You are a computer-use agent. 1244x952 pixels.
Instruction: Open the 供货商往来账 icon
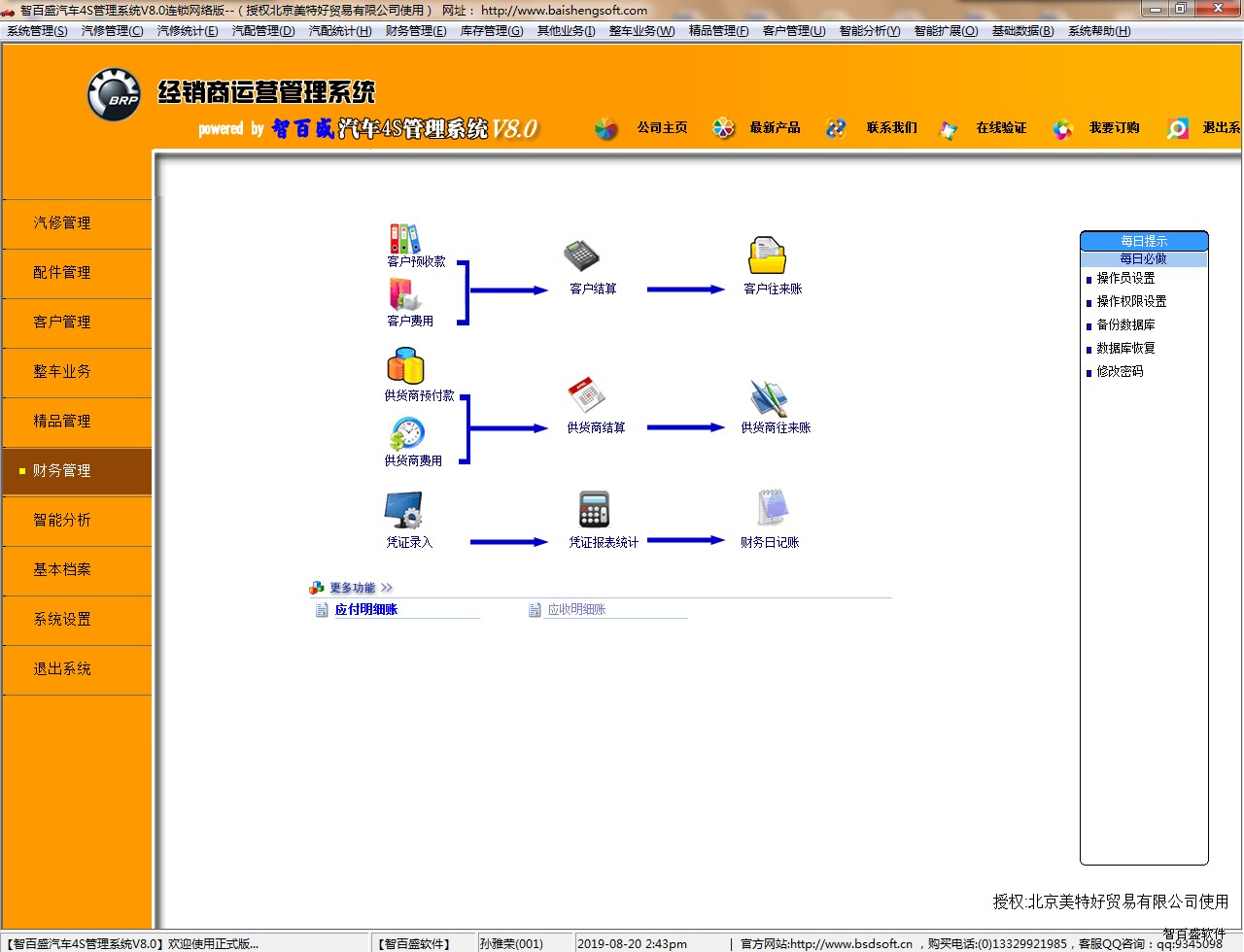click(x=769, y=398)
